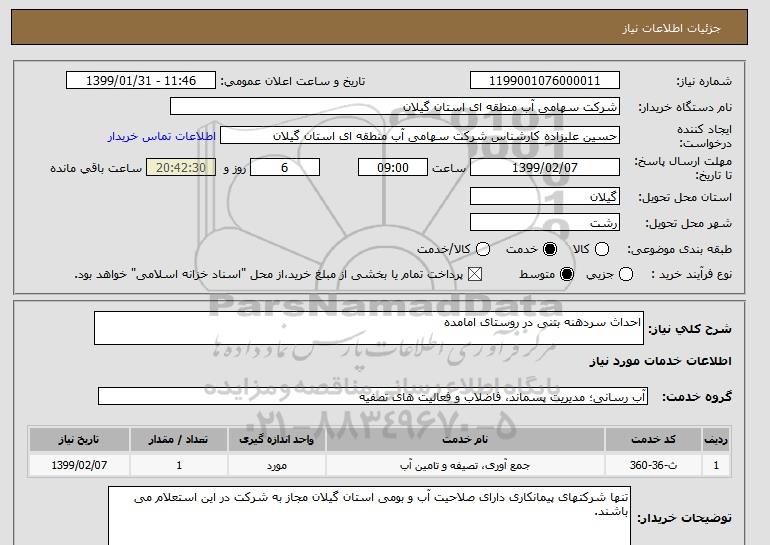The image size is (770, 545).
Task: Toggle the اسناد خزانه اسلامی payment checkbox
Action: click(x=474, y=274)
